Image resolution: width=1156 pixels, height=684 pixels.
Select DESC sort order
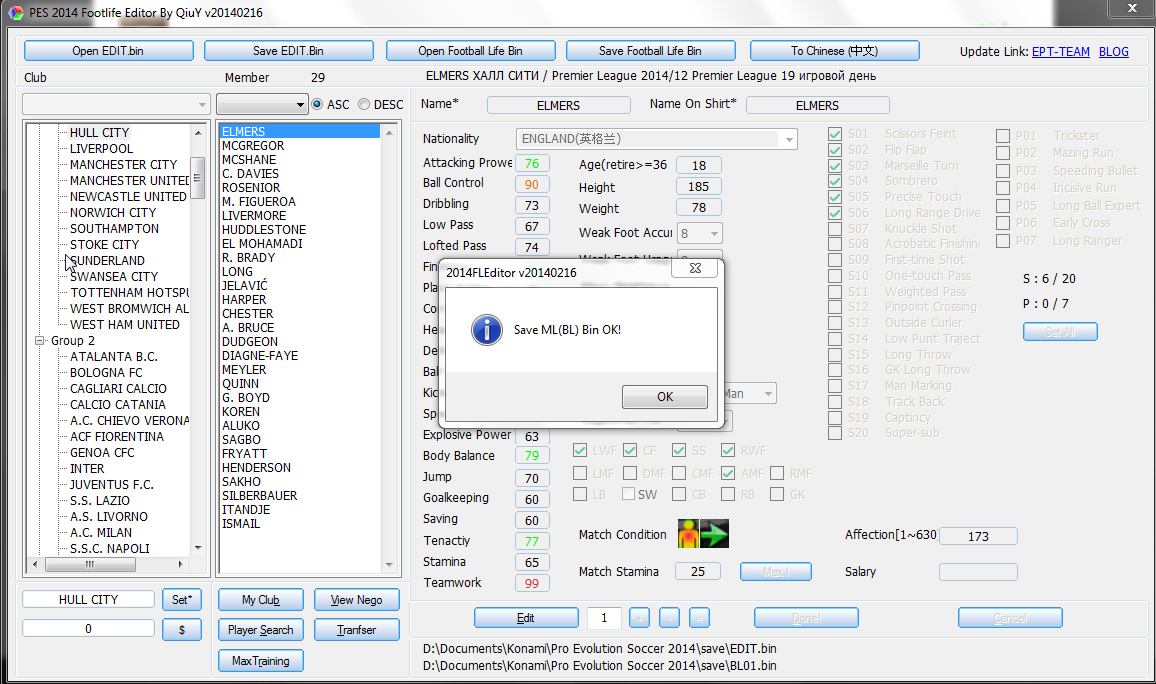tap(364, 105)
